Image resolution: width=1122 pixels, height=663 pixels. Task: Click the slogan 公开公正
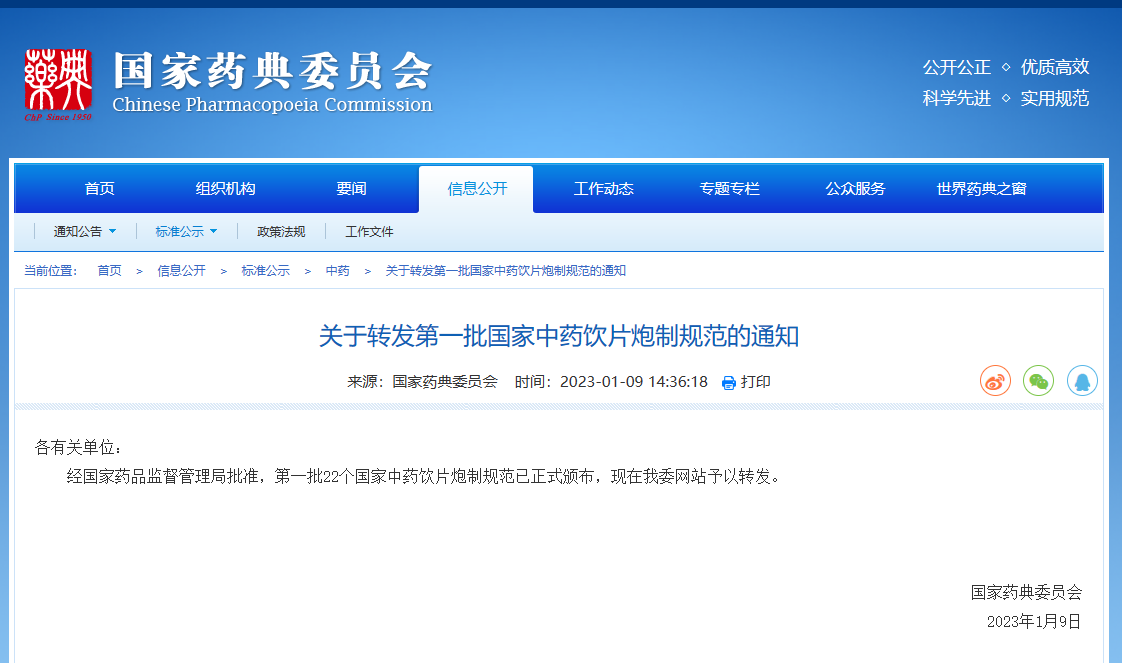[x=957, y=67]
